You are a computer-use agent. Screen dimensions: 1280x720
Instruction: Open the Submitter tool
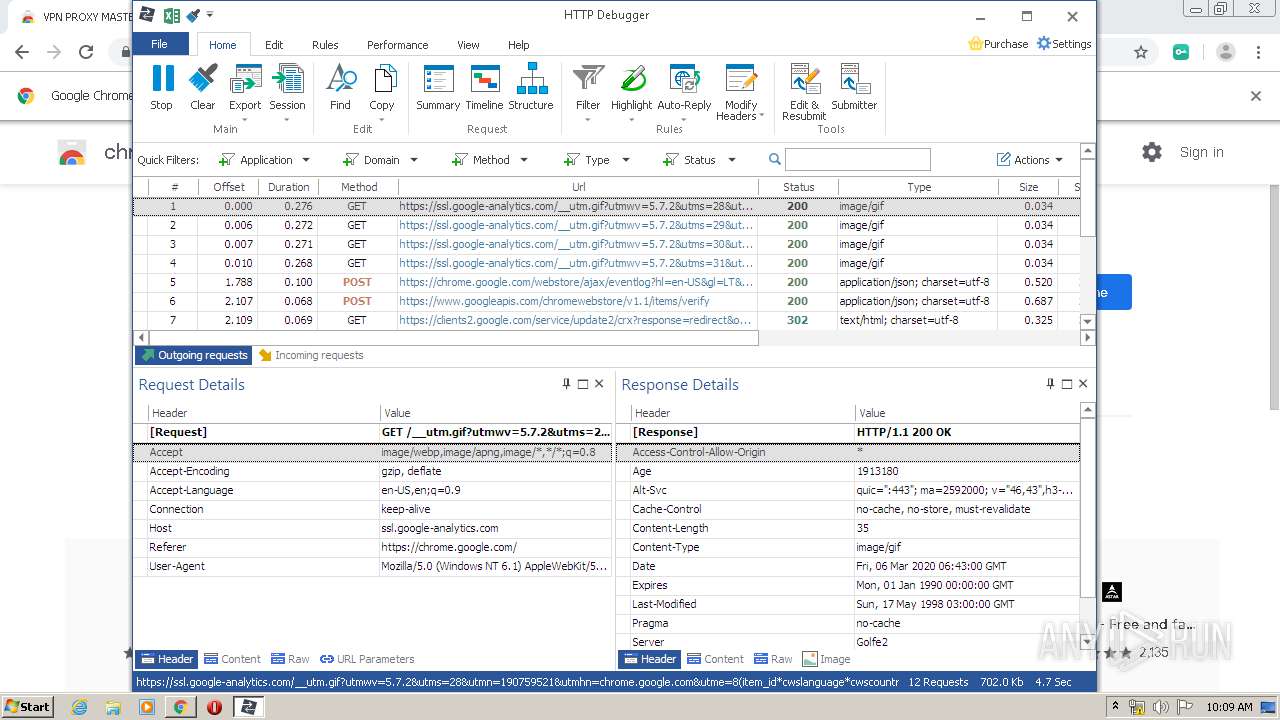(854, 78)
